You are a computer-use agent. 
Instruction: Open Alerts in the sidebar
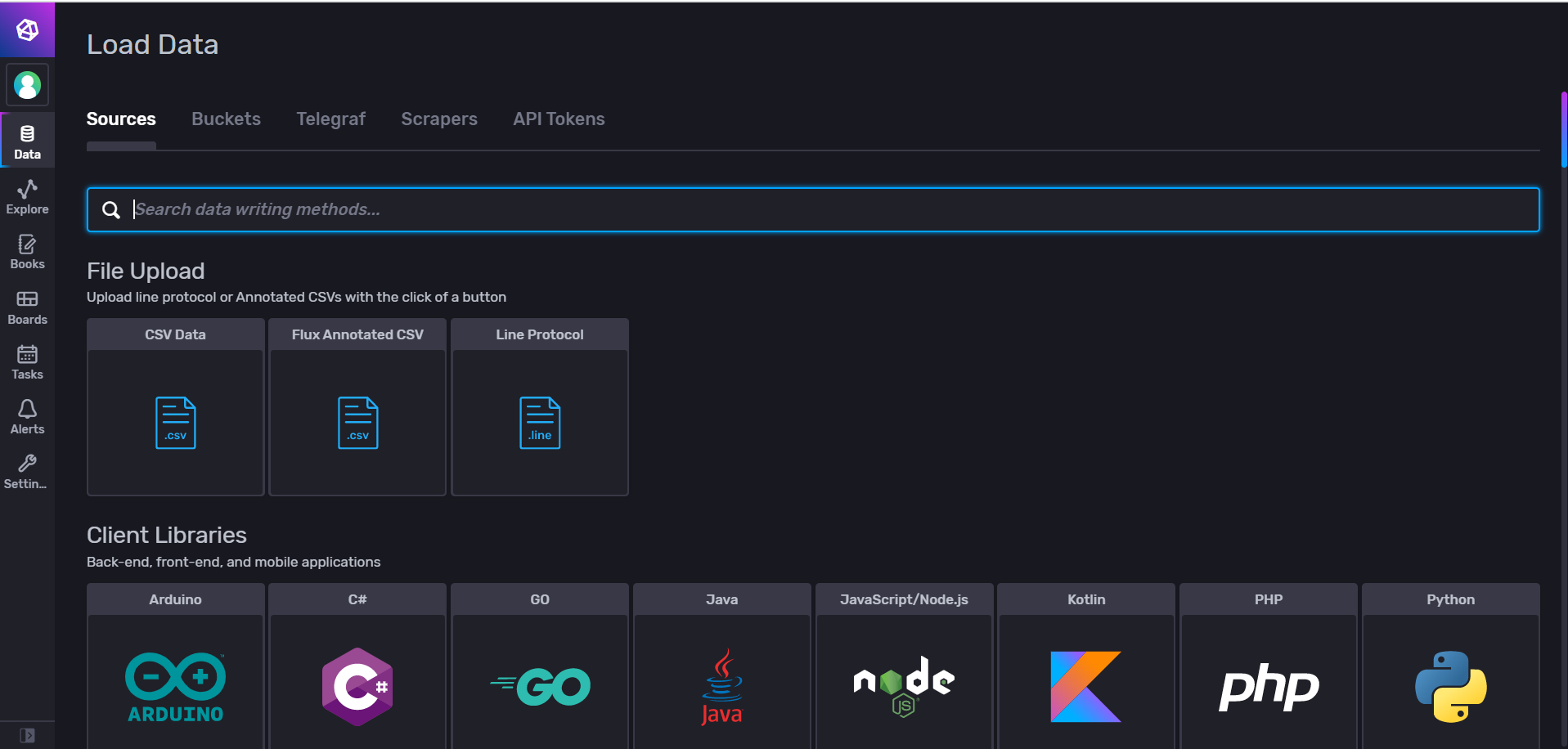27,417
